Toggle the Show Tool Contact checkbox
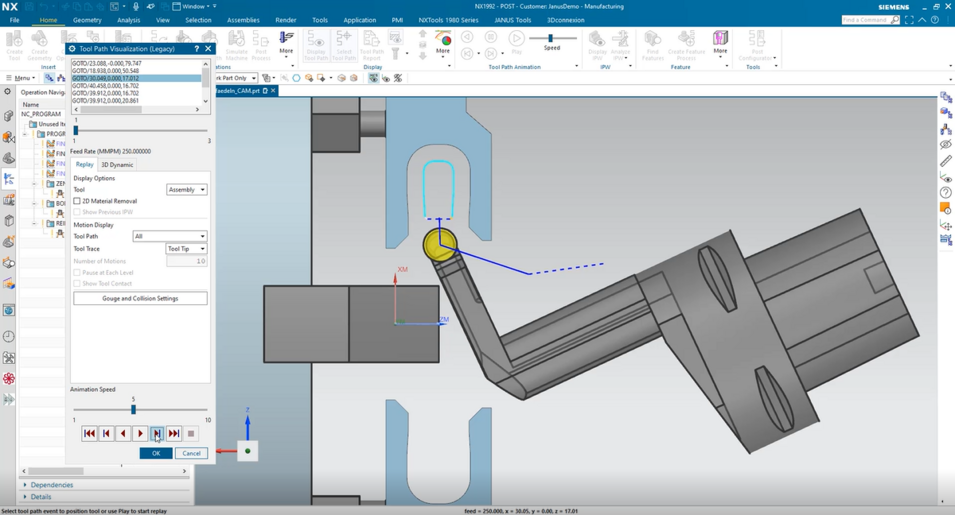 (x=77, y=283)
